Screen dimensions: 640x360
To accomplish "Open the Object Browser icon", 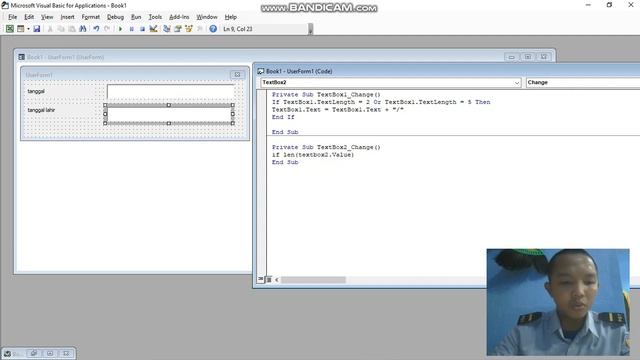I will (189, 29).
